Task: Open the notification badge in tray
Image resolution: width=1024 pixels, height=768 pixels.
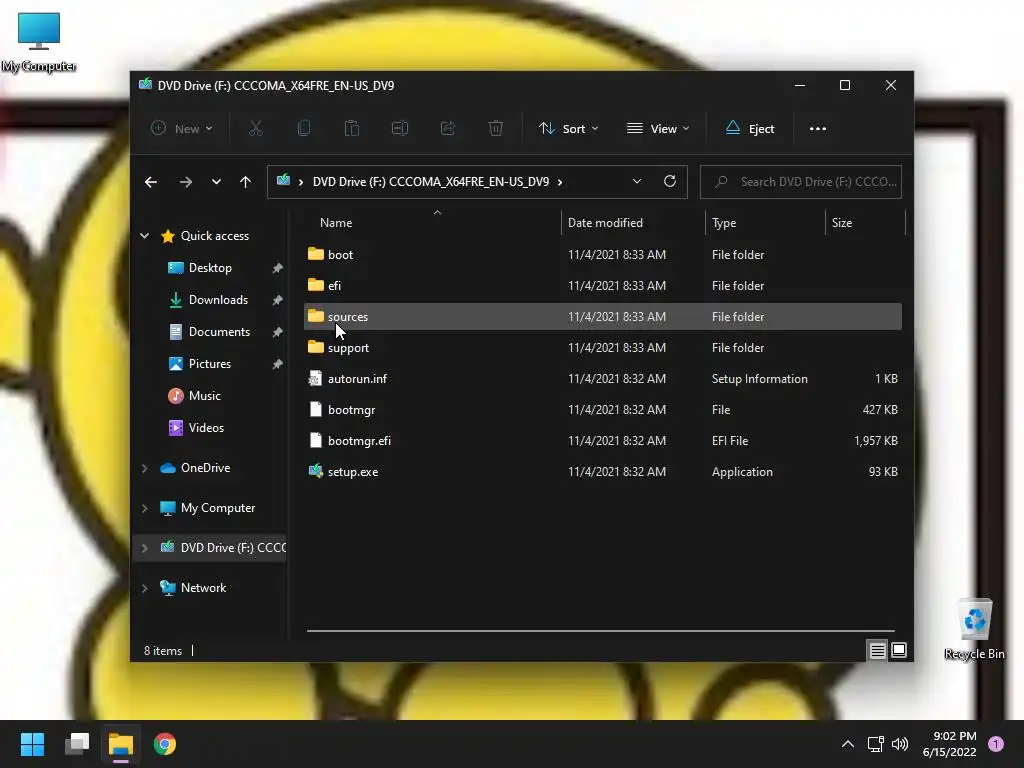Action: click(996, 744)
